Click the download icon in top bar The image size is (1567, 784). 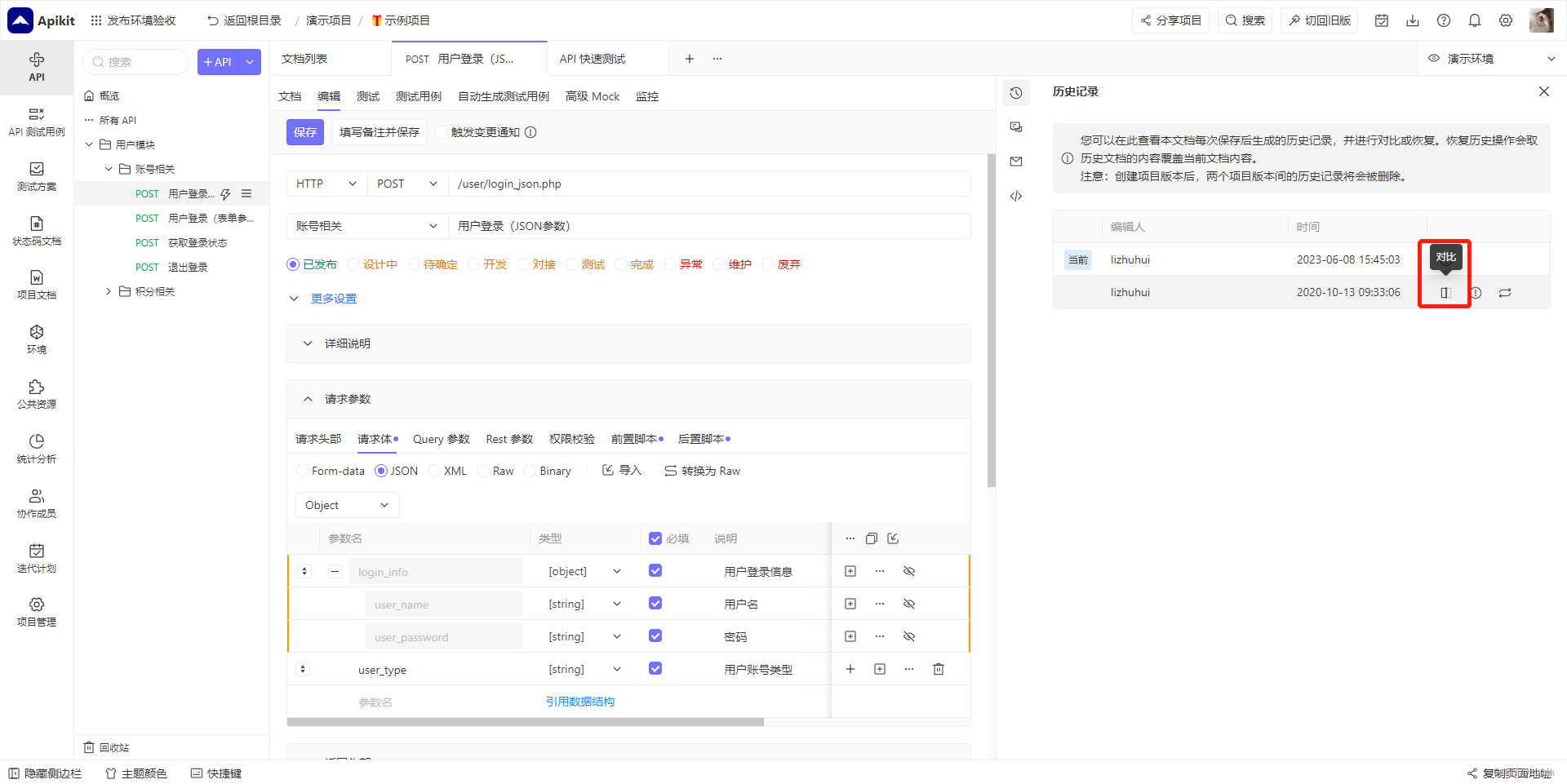pos(1413,20)
